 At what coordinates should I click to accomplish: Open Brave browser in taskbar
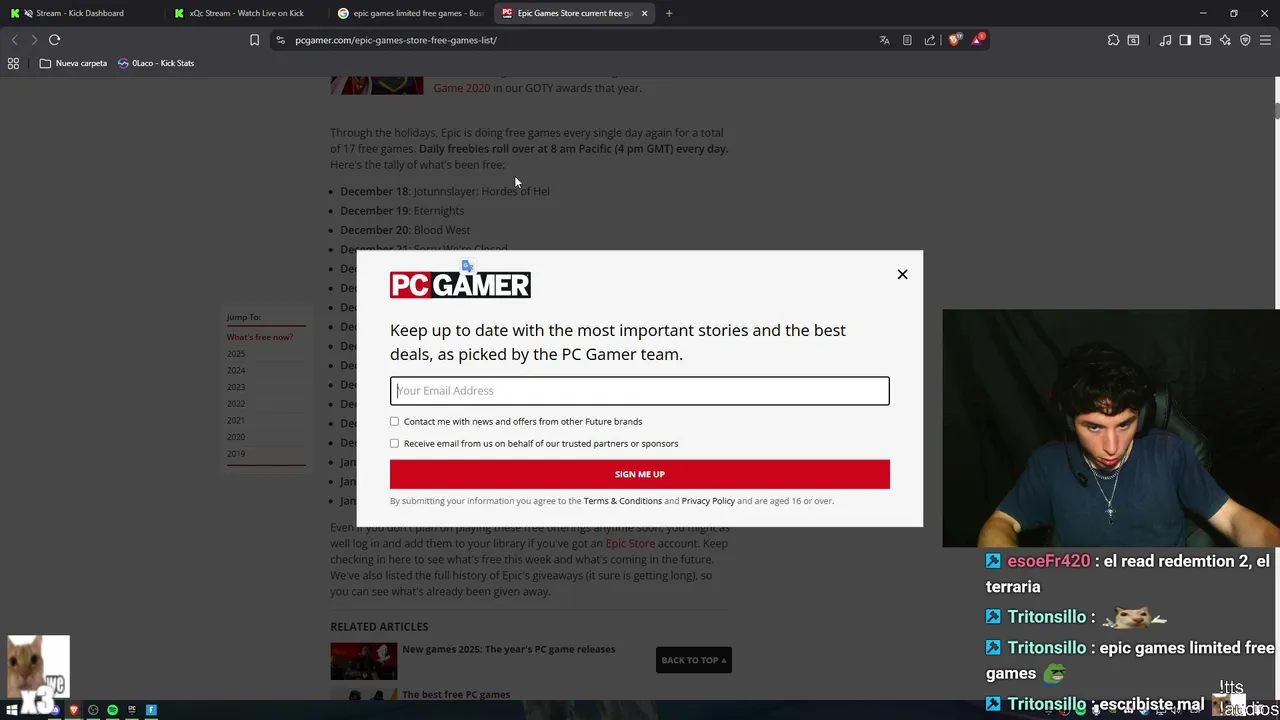point(73,710)
